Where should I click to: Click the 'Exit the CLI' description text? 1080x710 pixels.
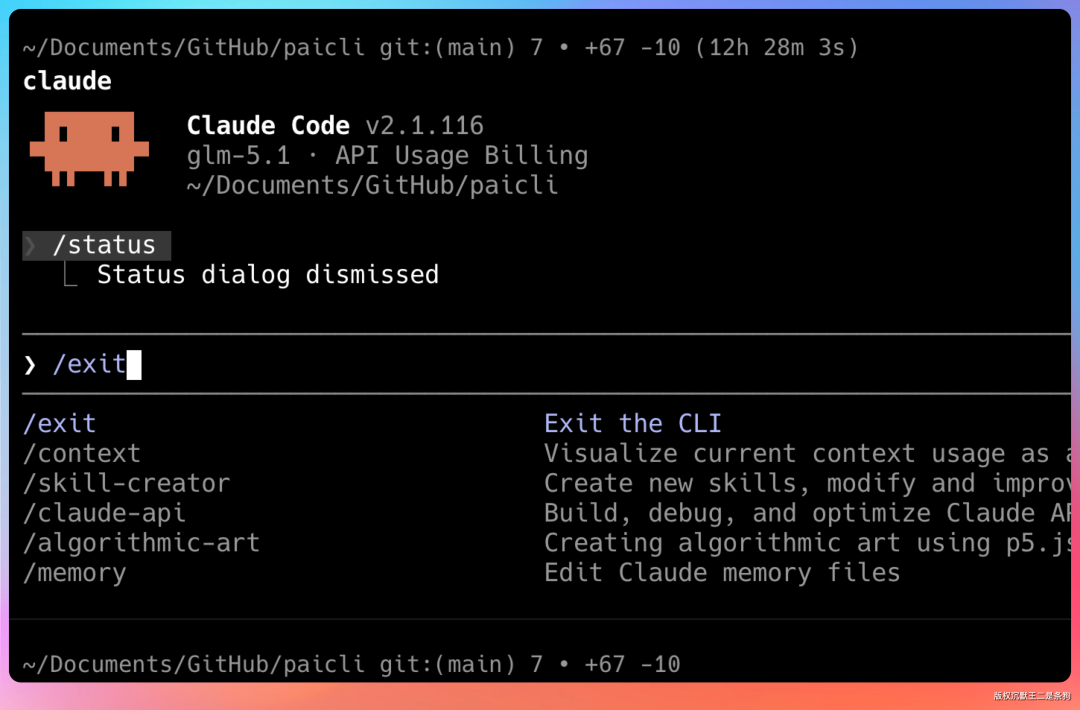[x=633, y=423]
